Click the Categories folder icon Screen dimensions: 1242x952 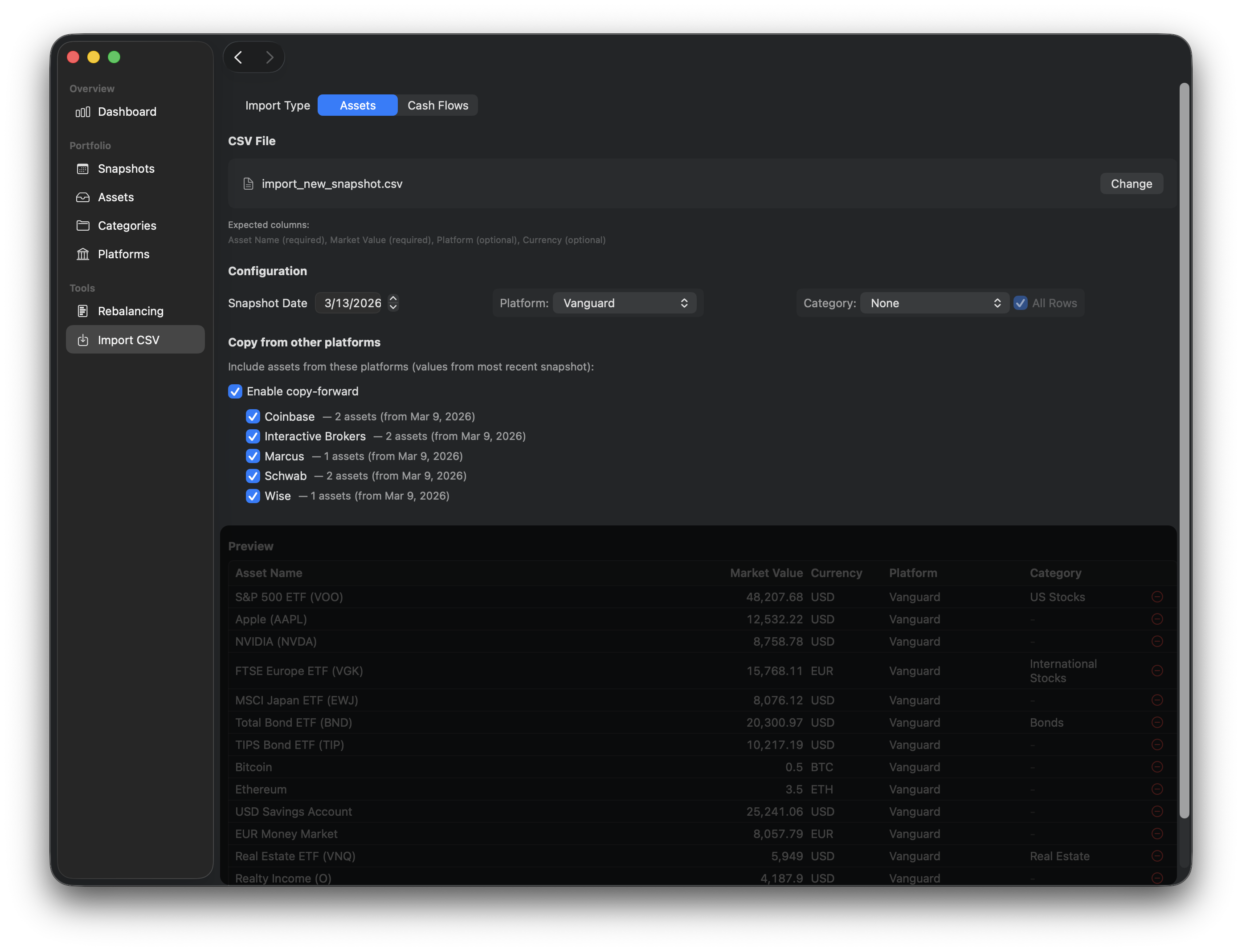[x=83, y=226]
